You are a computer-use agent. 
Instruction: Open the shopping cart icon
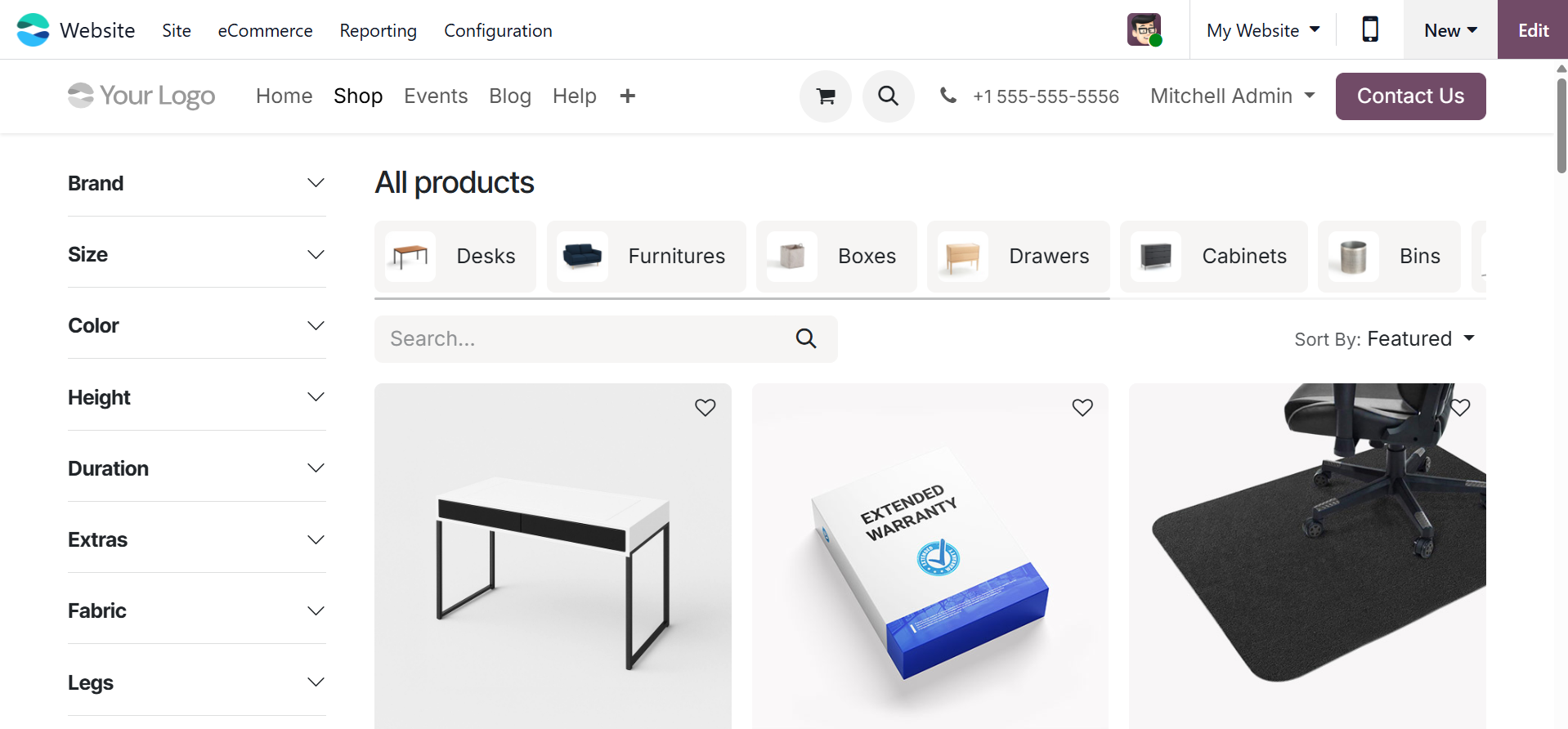(826, 96)
